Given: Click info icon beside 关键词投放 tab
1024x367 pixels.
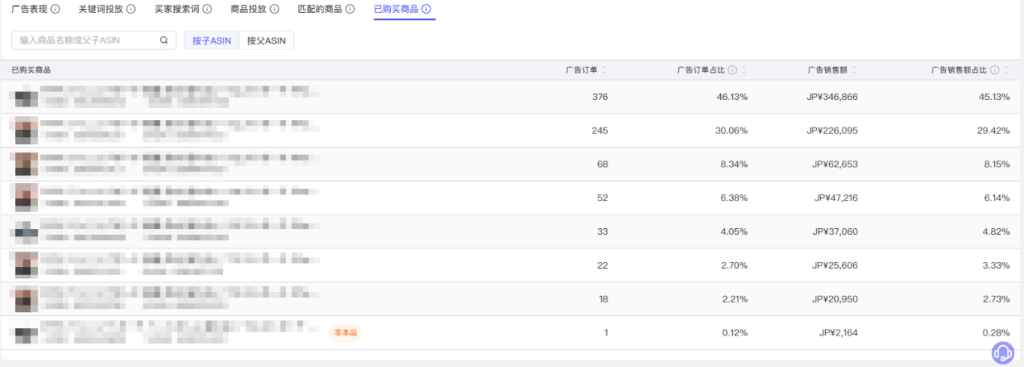Looking at the screenshot, I should (131, 9).
